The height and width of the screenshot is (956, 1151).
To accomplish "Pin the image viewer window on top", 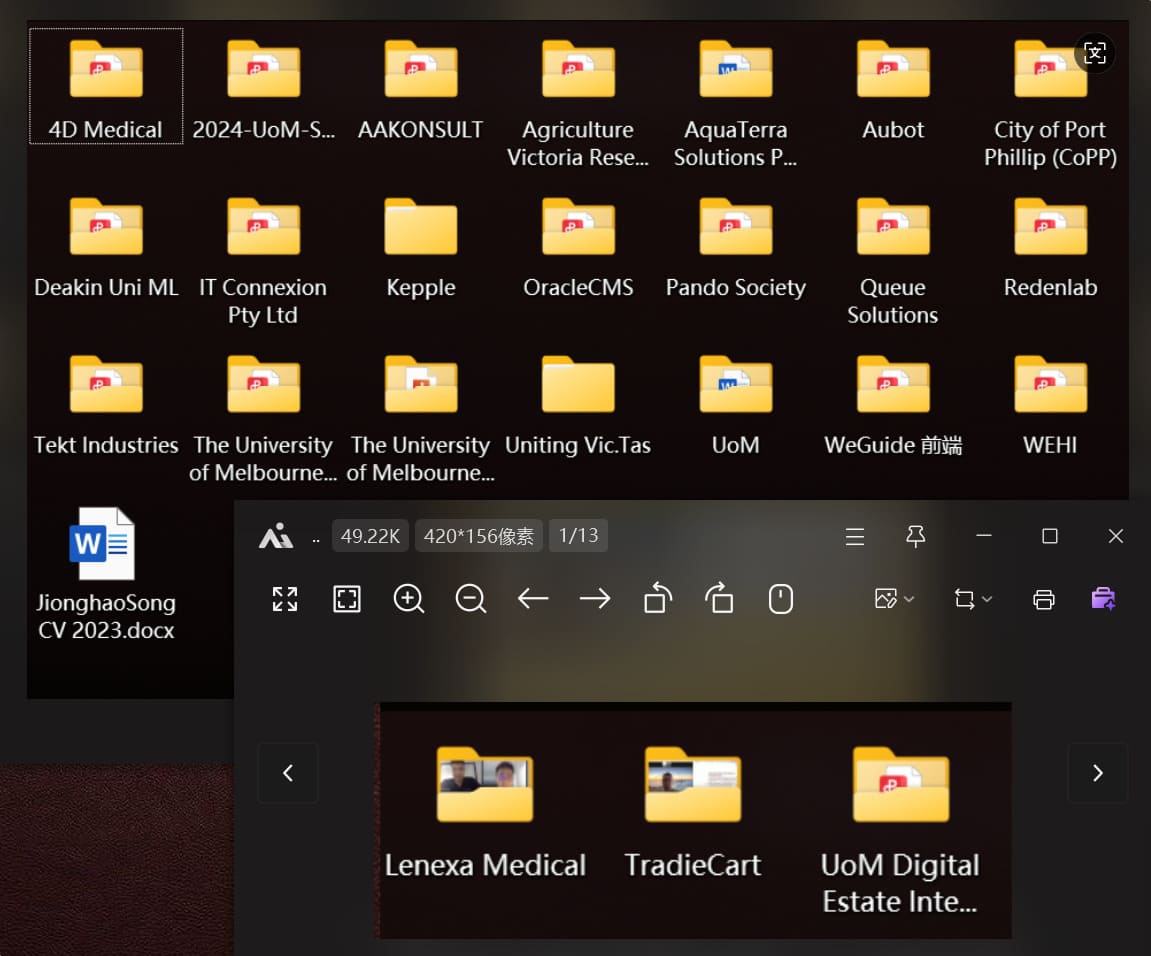I will coord(915,537).
